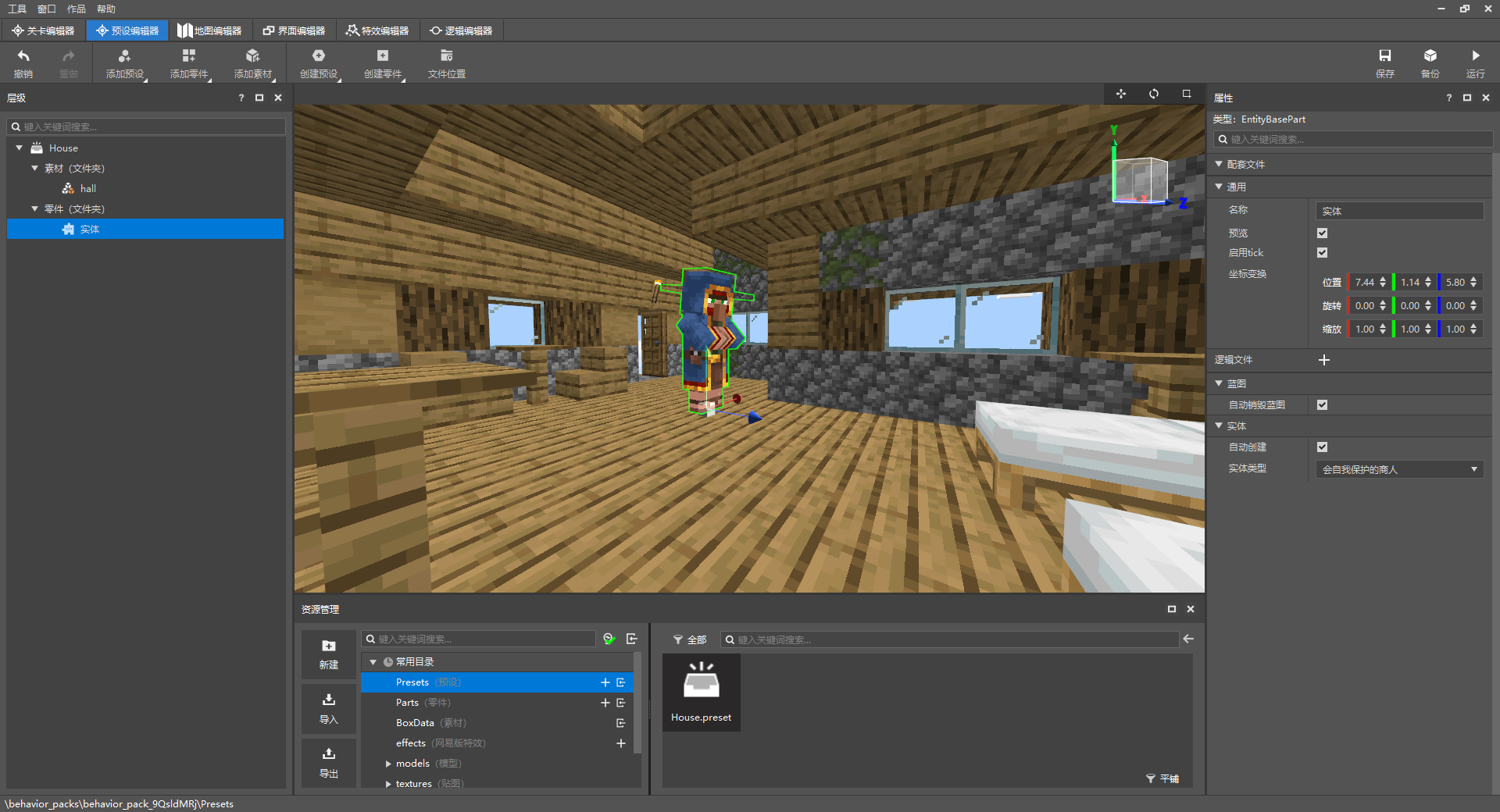
Task: Collapse the House tree node
Action: tap(20, 148)
